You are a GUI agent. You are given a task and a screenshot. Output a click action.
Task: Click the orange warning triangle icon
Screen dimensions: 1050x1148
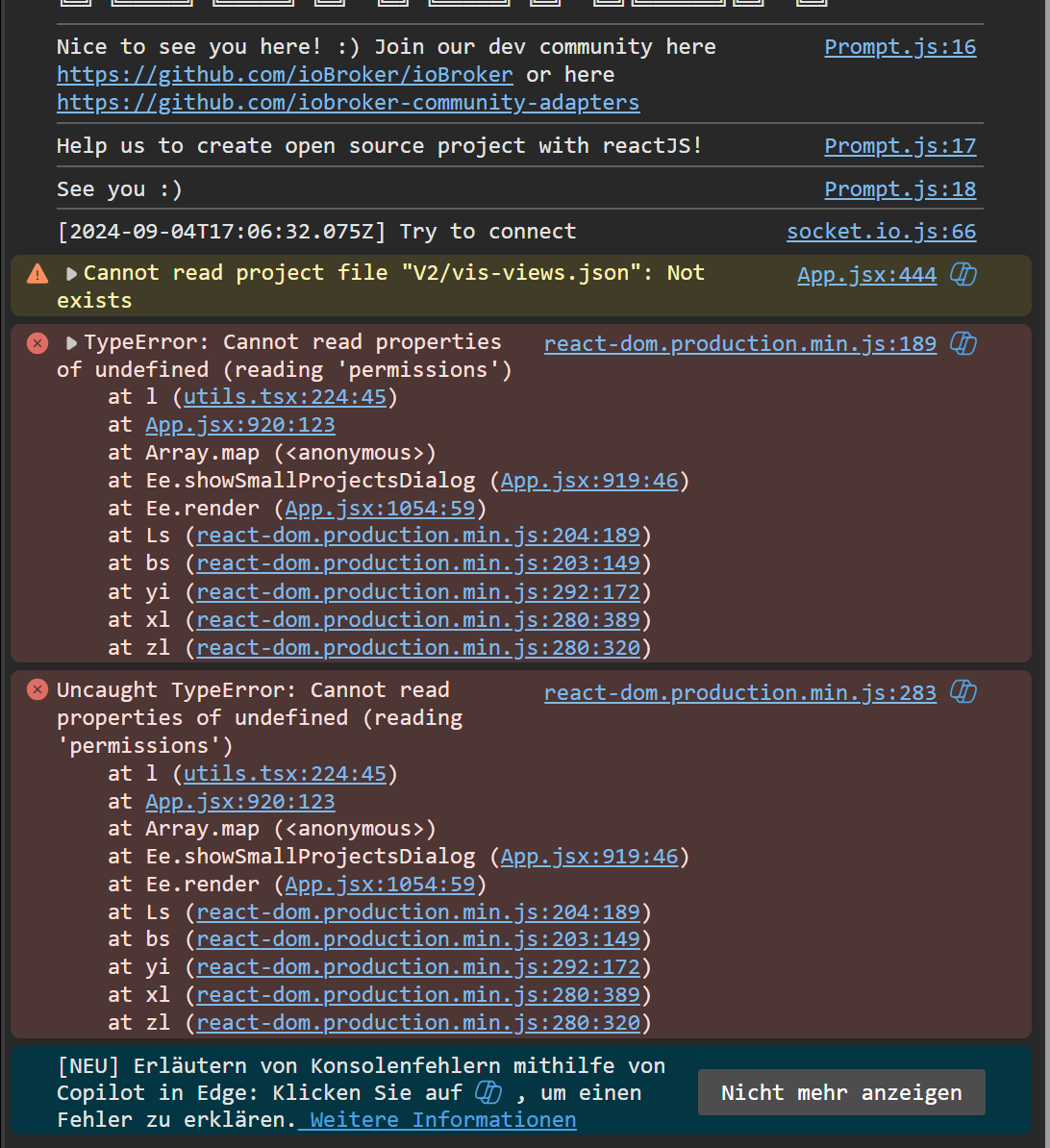37,274
